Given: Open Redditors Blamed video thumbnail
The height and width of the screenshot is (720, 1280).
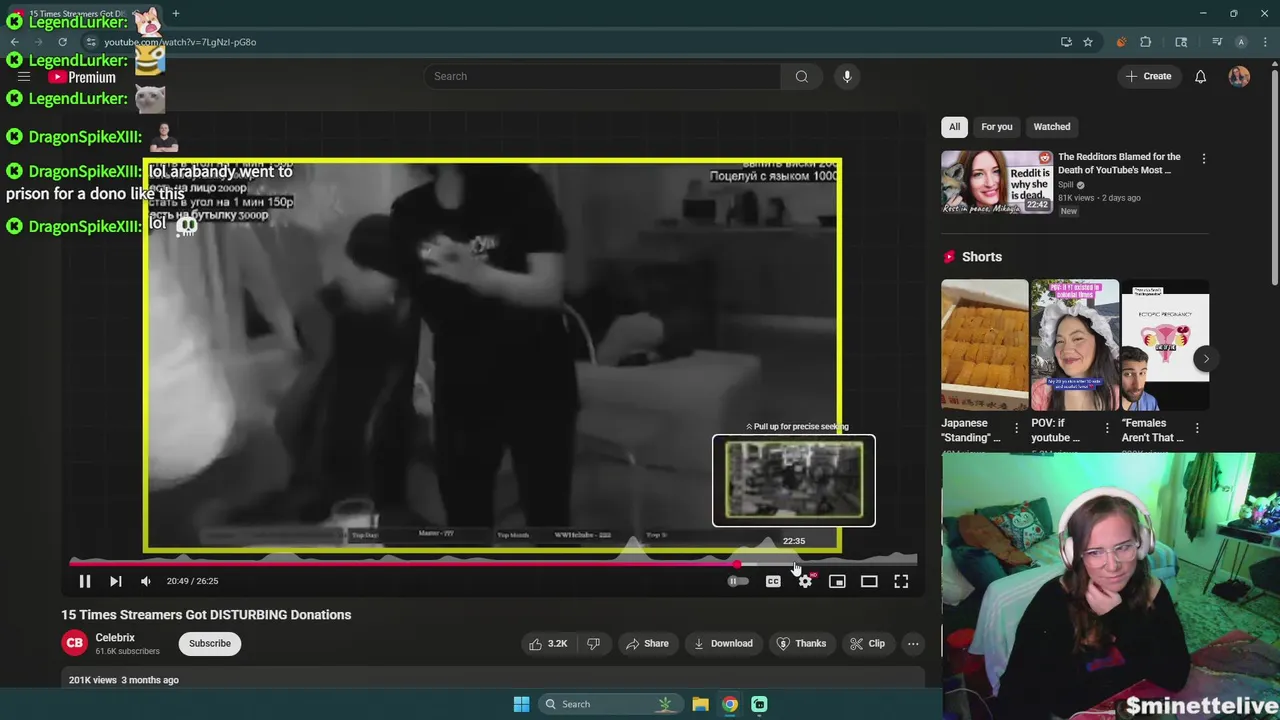Looking at the screenshot, I should 997,182.
